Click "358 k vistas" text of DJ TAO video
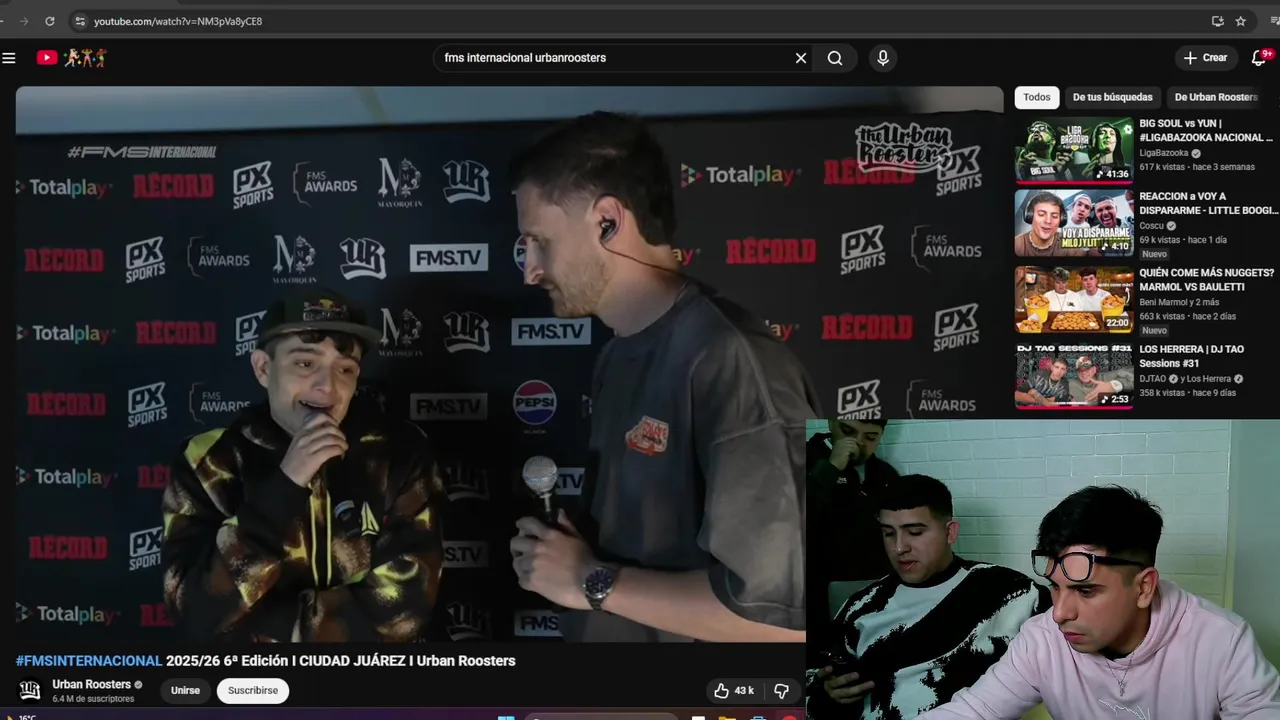Screen dimensions: 1280x720 [x=1165, y=393]
